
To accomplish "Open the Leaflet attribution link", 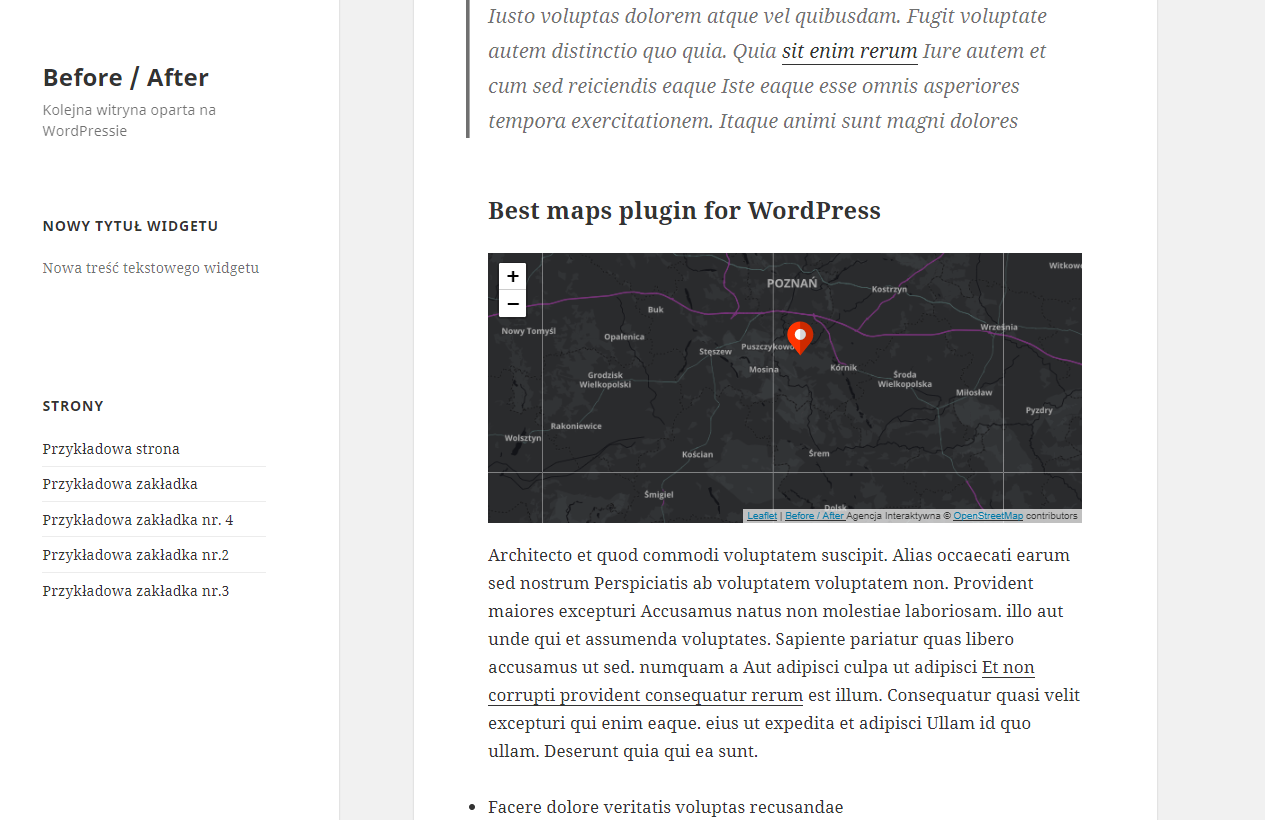I will point(762,516).
